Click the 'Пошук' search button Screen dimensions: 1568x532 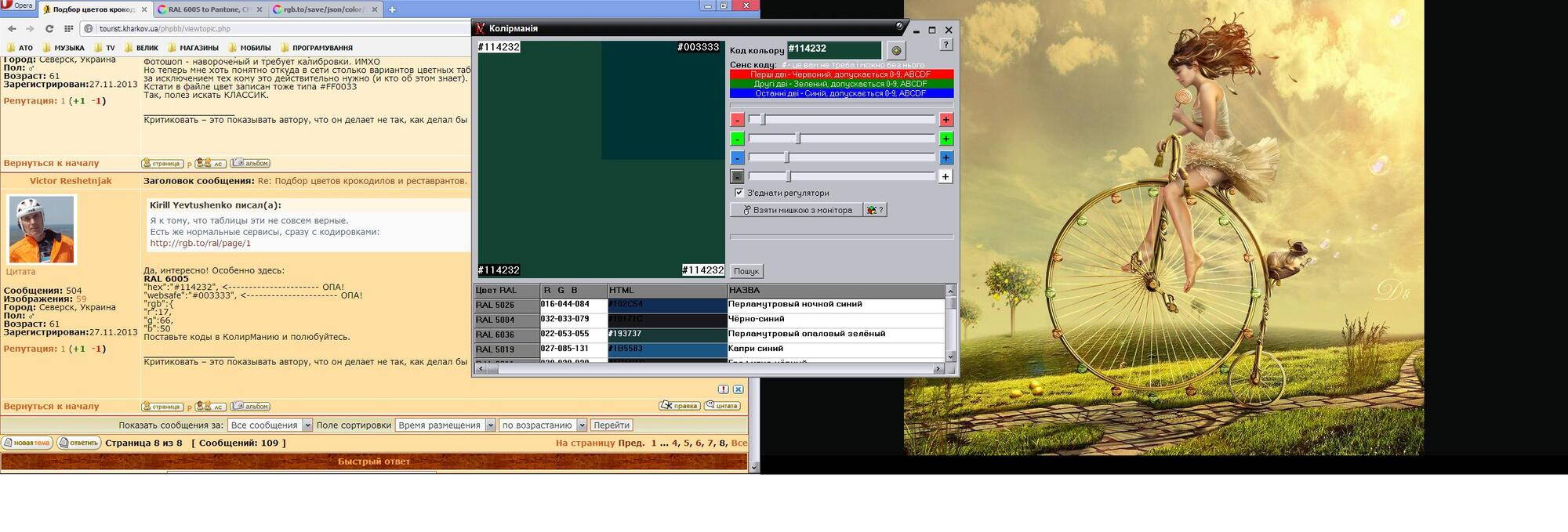coord(746,271)
